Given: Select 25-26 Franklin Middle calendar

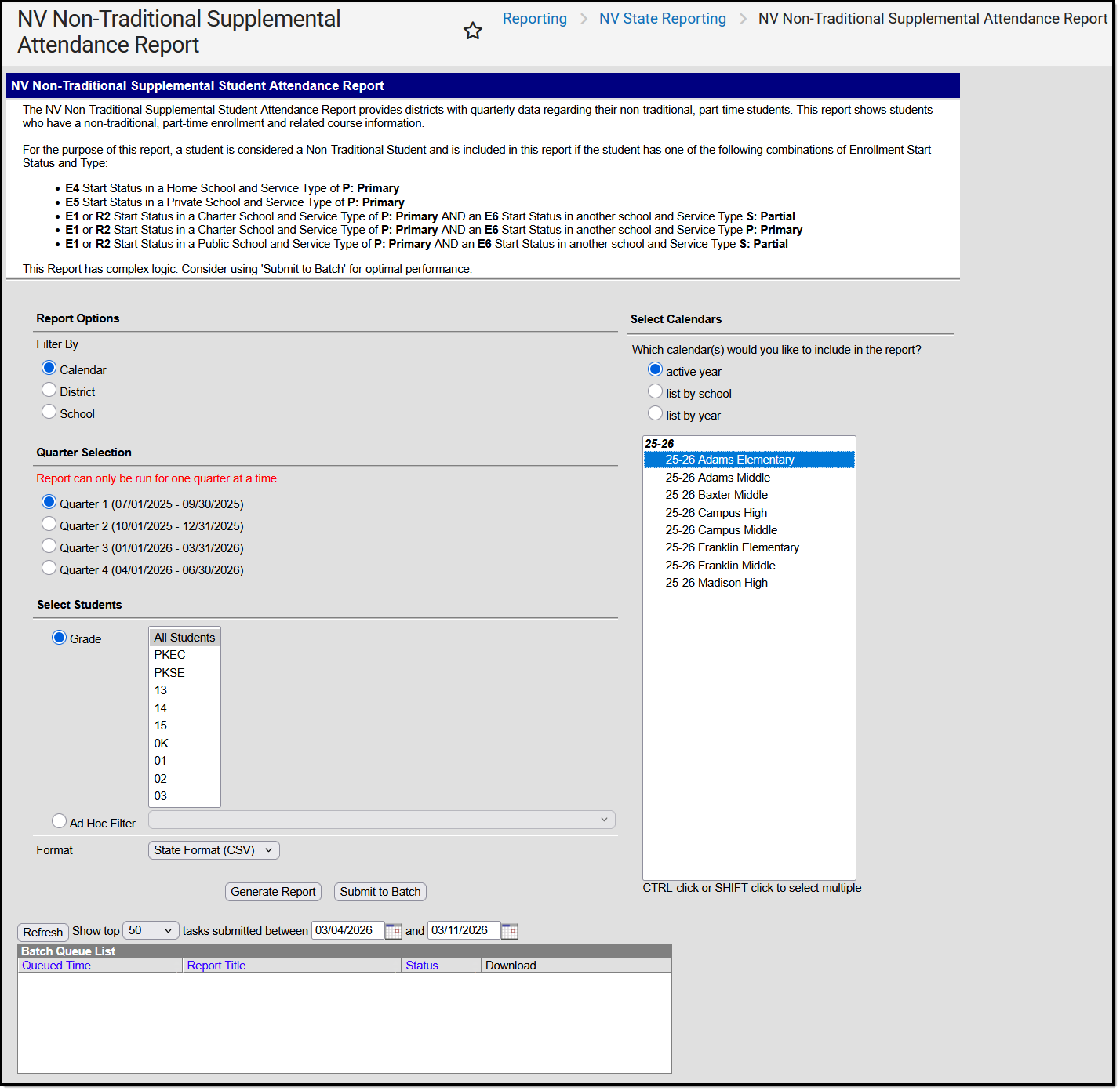Looking at the screenshot, I should click(749, 566).
